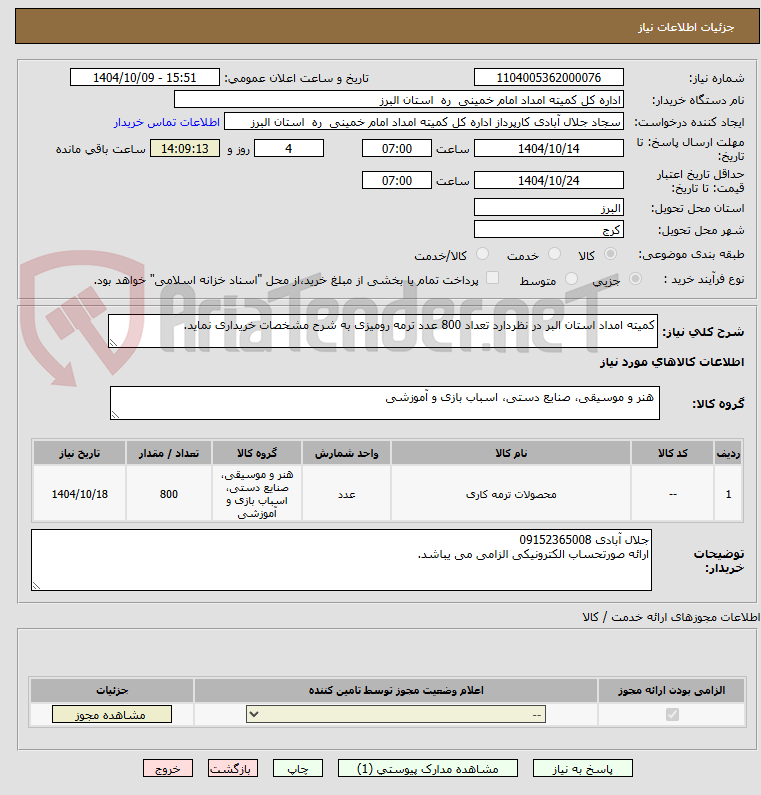Screen dimensions: 761x795
Task: Click the پاسخ به نیاز button
Action: (583, 769)
